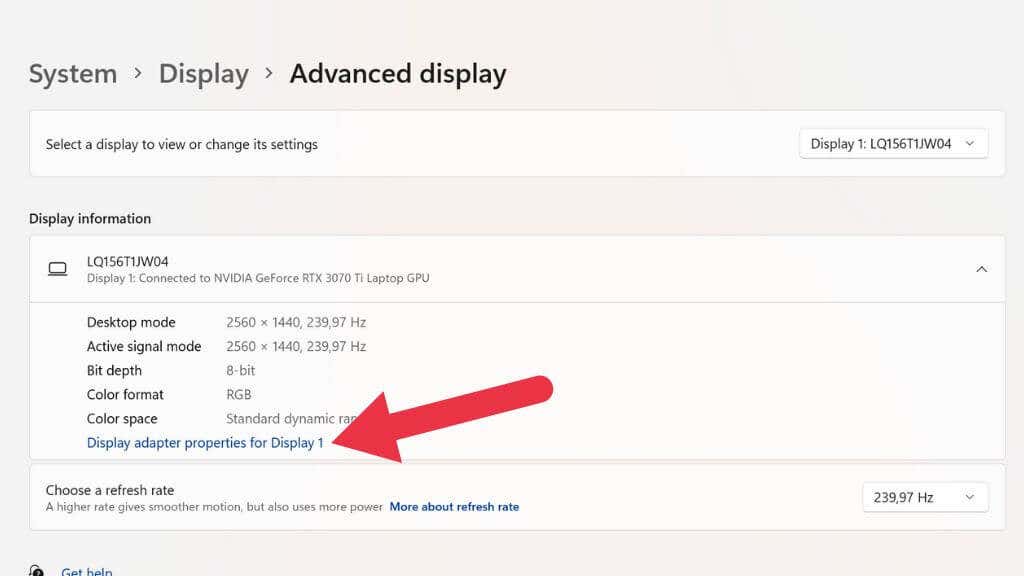The height and width of the screenshot is (576, 1024).
Task: Open the Get help link
Action: point(86,570)
